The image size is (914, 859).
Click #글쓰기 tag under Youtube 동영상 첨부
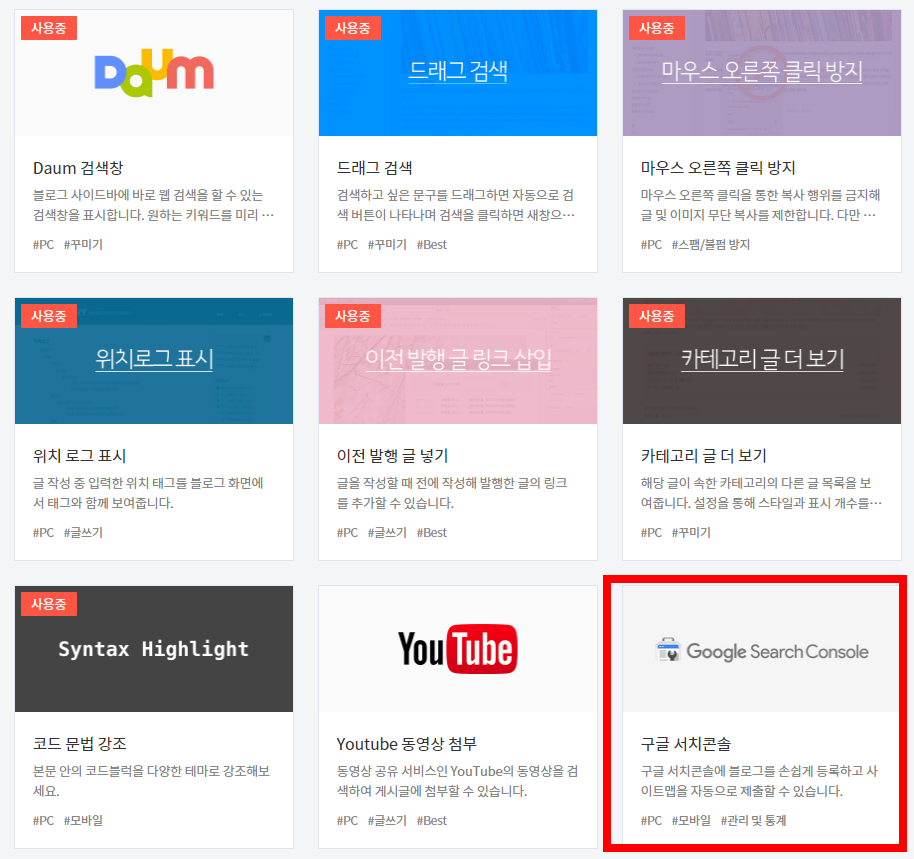[x=387, y=821]
